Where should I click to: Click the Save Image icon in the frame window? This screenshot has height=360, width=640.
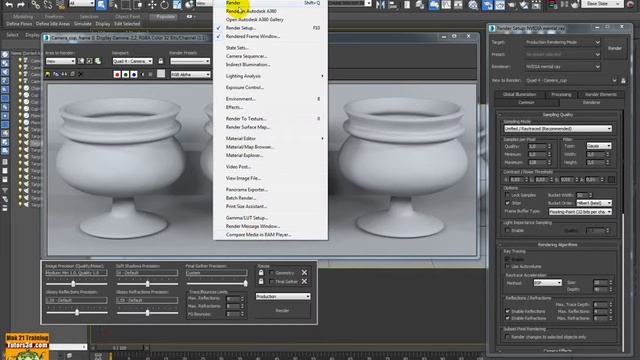pos(48,74)
